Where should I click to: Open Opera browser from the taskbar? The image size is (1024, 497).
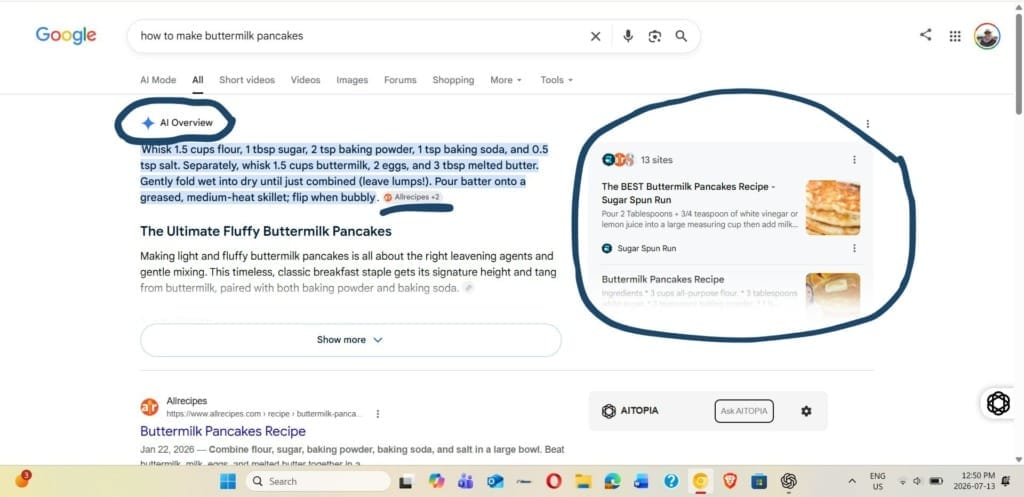point(554,481)
